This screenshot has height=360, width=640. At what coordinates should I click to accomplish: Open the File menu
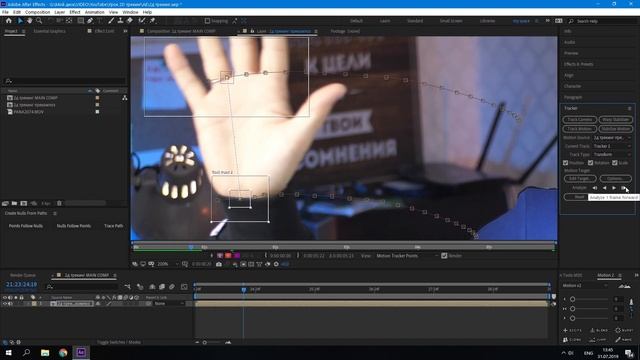tap(5, 12)
